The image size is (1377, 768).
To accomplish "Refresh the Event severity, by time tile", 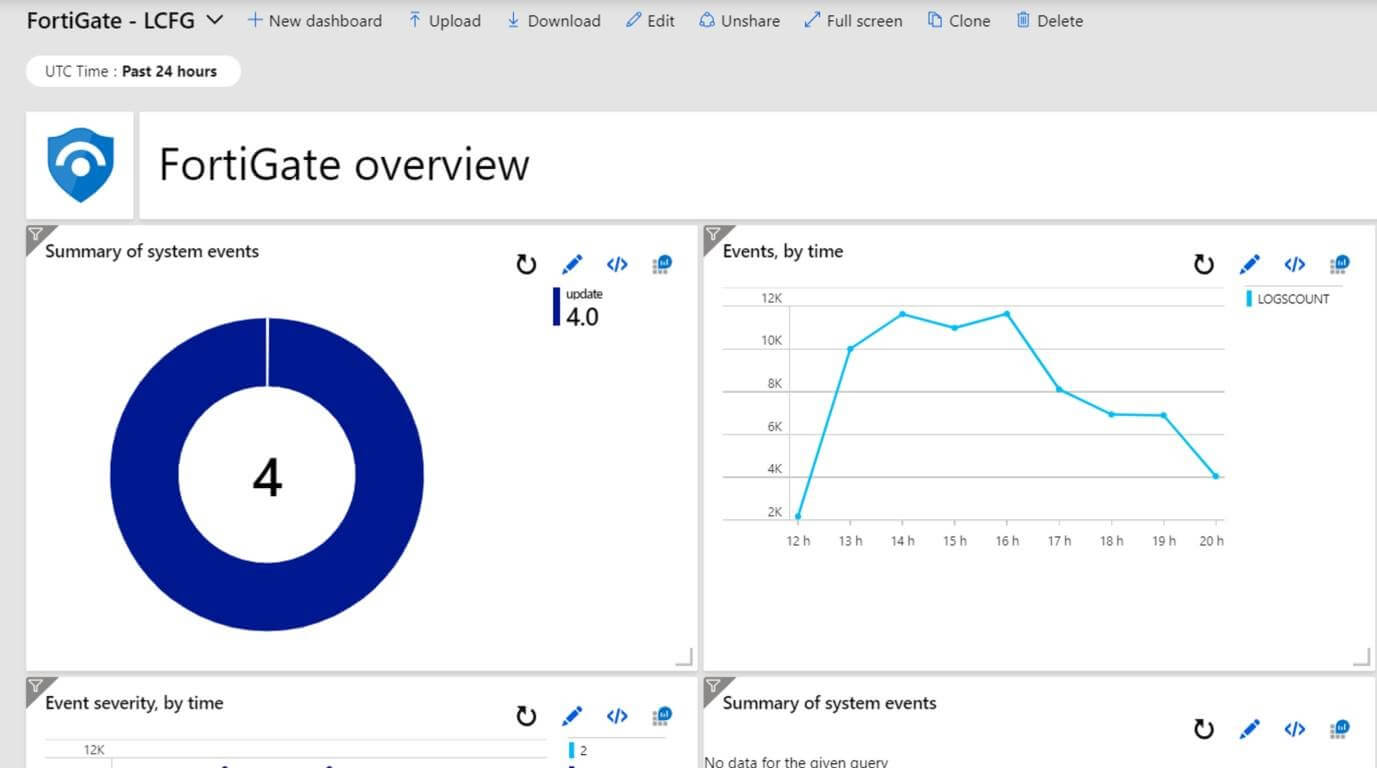I will [526, 716].
